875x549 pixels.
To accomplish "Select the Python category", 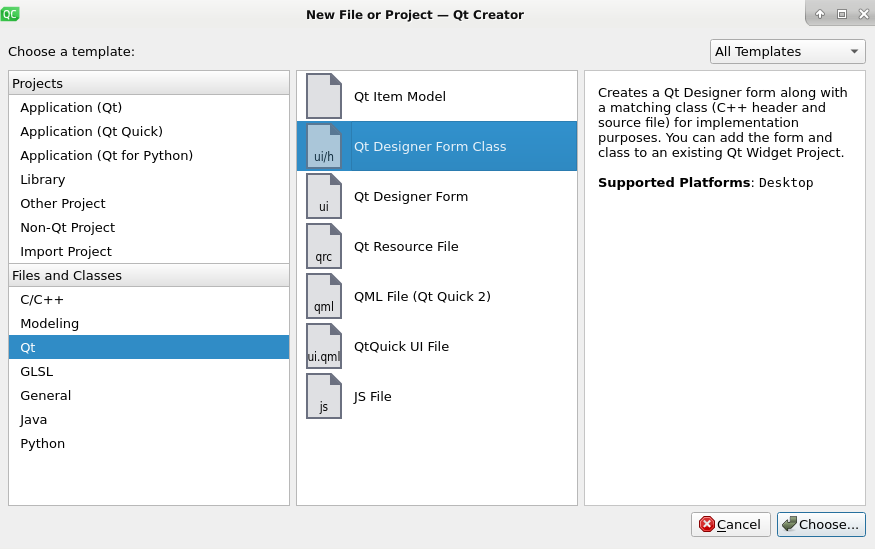I will (x=149, y=443).
